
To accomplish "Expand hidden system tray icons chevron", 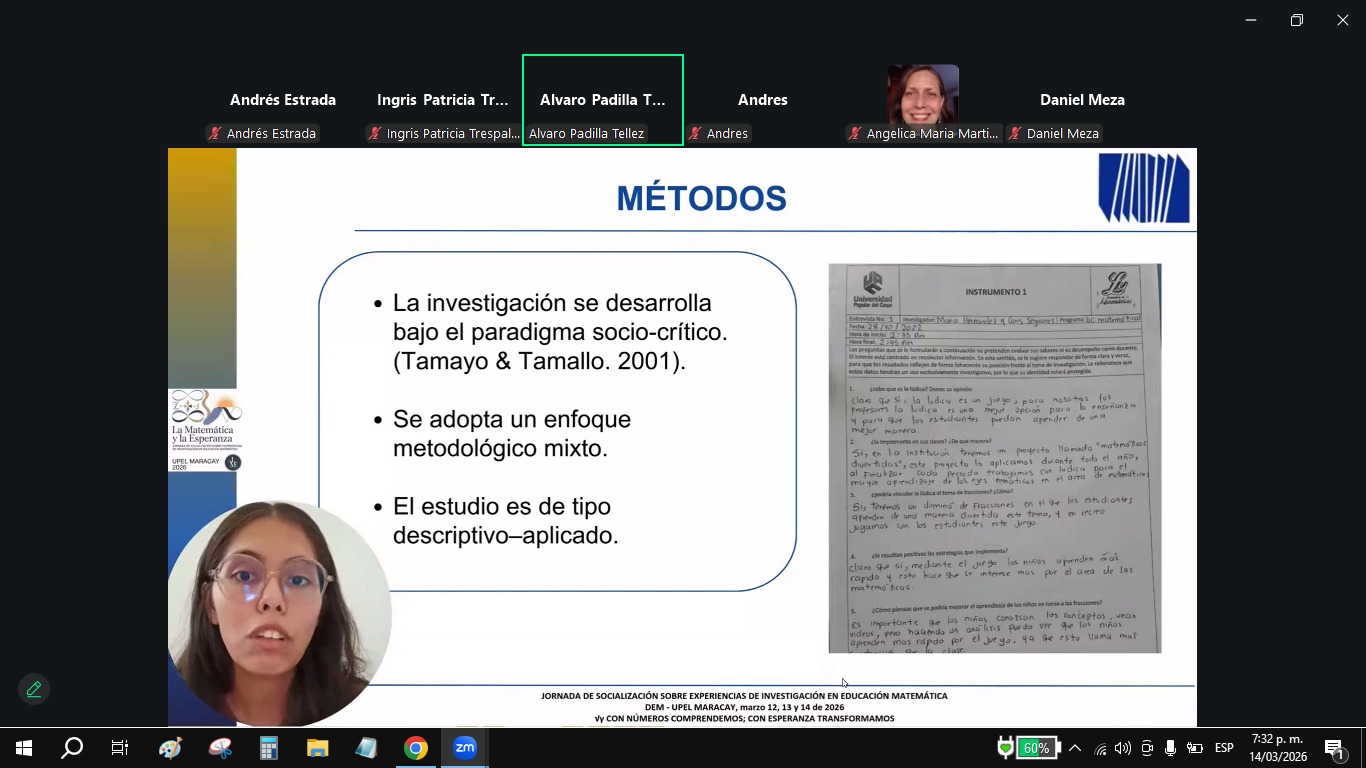I will [x=1075, y=748].
